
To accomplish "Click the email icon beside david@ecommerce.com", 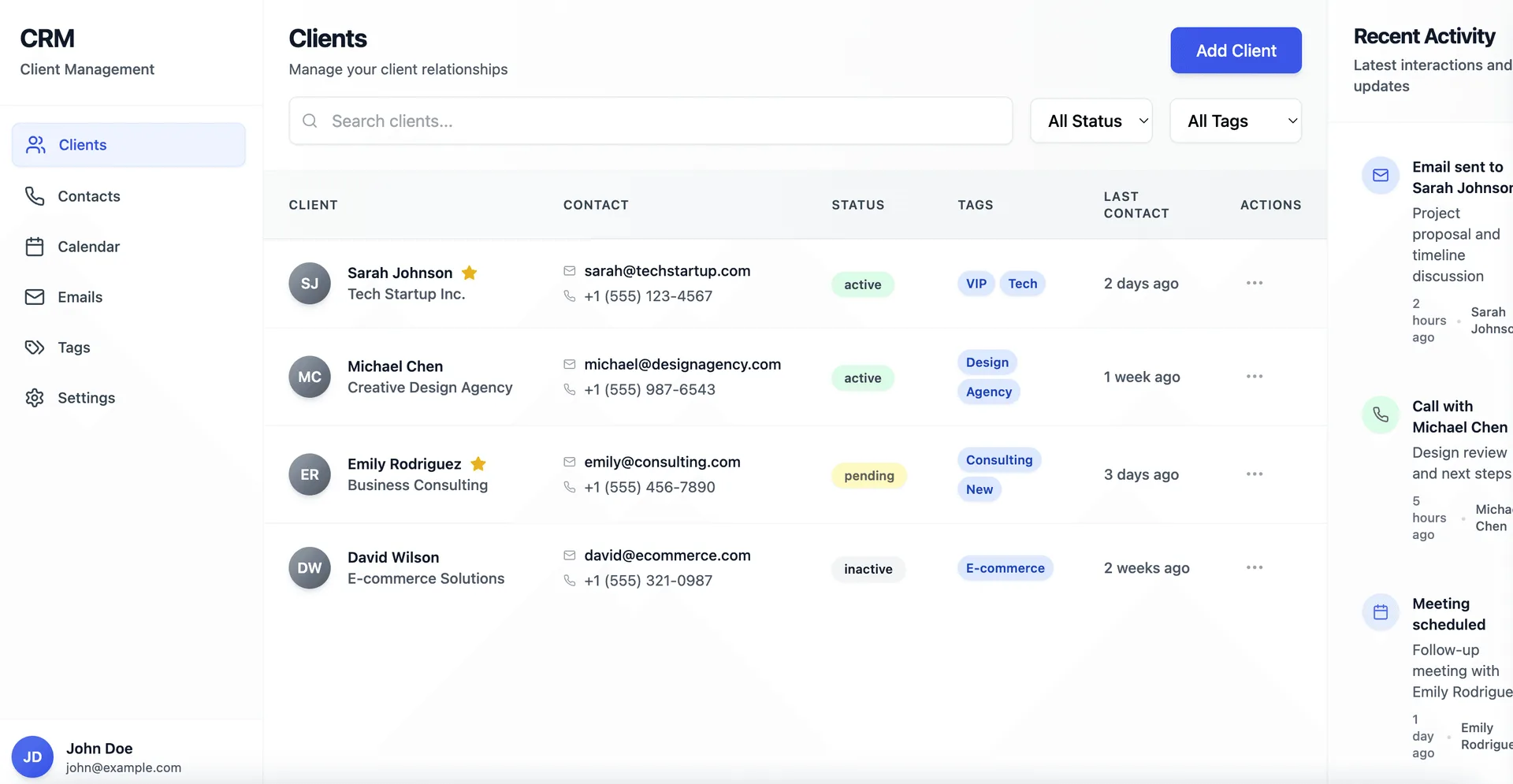I will coord(570,555).
